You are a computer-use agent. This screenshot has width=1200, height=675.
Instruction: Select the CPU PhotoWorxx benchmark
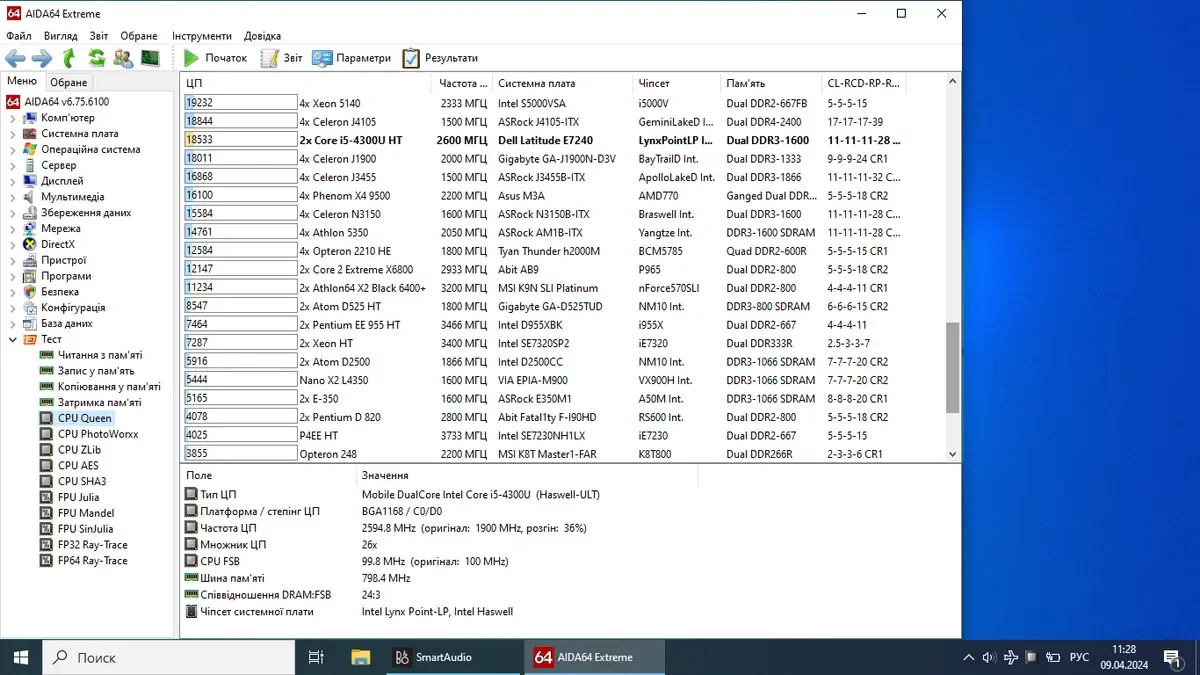click(x=97, y=434)
